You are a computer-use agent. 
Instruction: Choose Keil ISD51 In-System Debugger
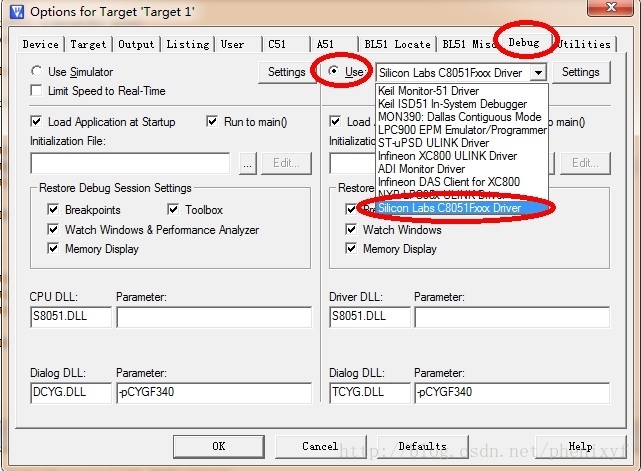coord(462,104)
